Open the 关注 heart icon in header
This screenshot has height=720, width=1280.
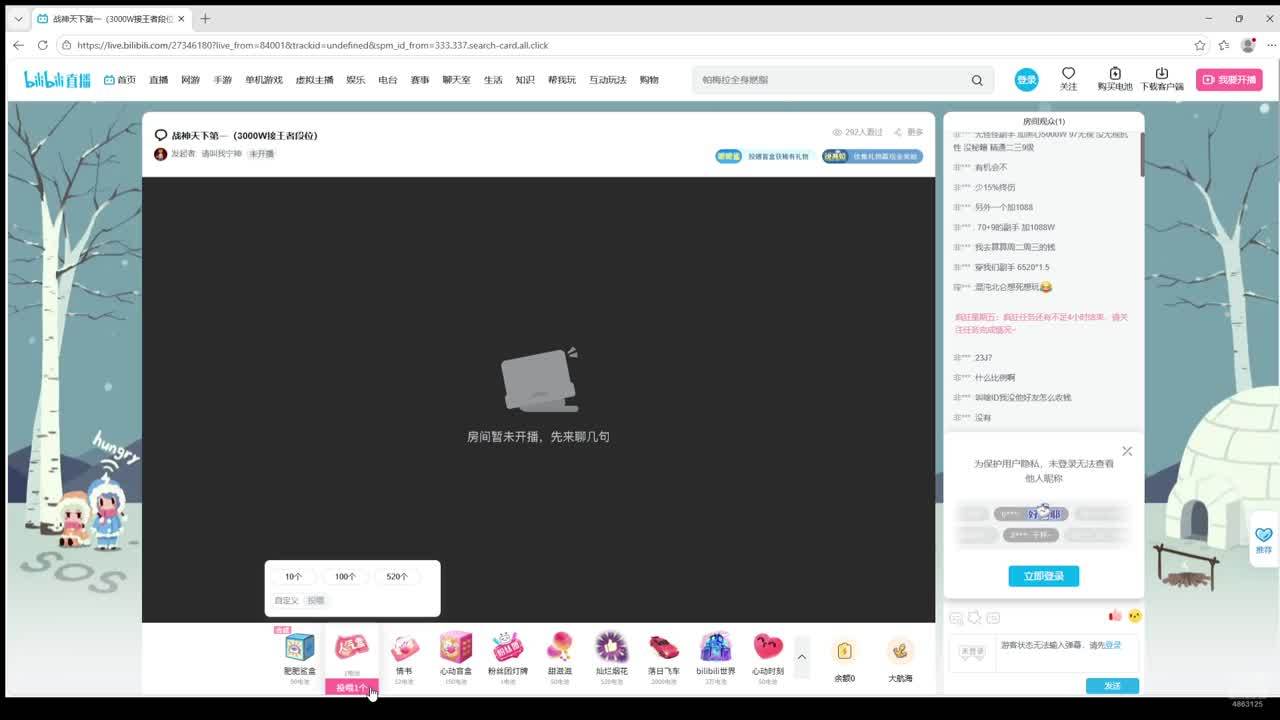(x=1068, y=74)
